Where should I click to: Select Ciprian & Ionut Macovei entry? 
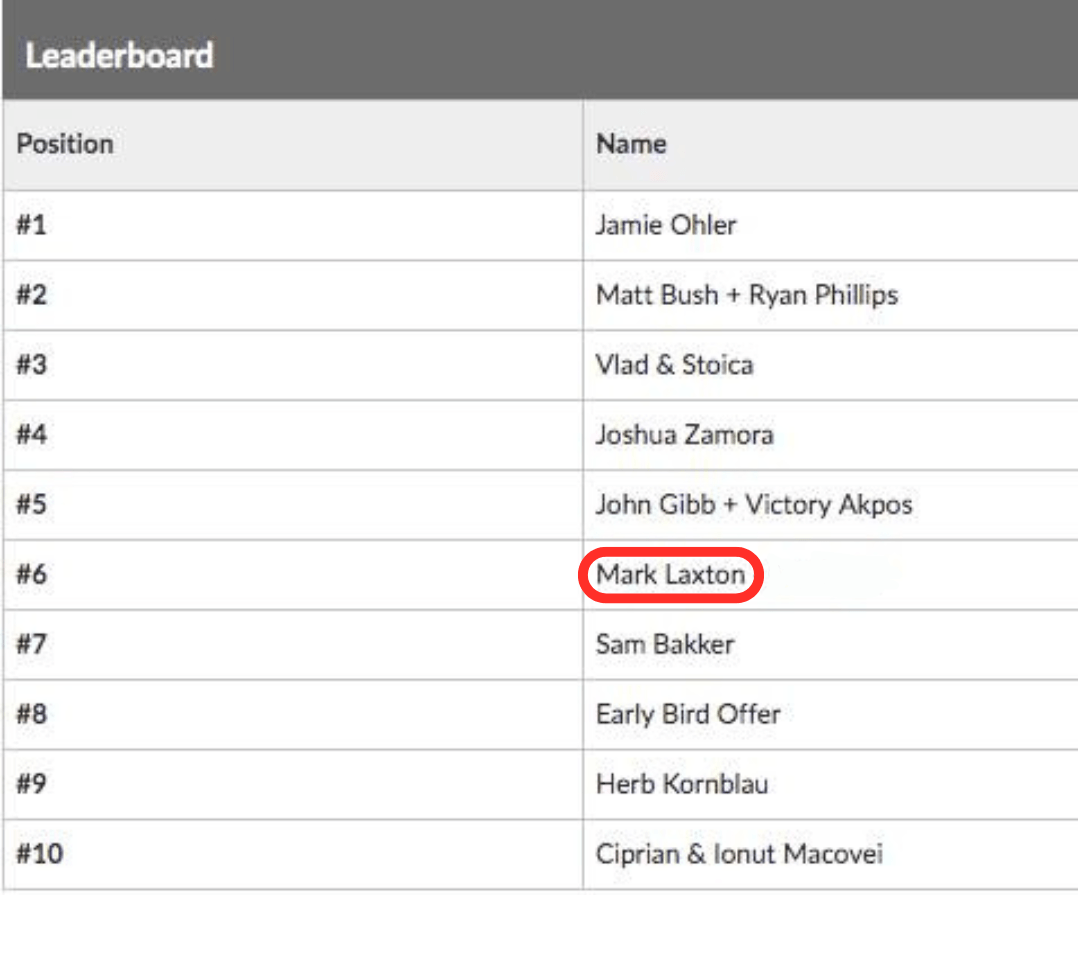tap(739, 855)
